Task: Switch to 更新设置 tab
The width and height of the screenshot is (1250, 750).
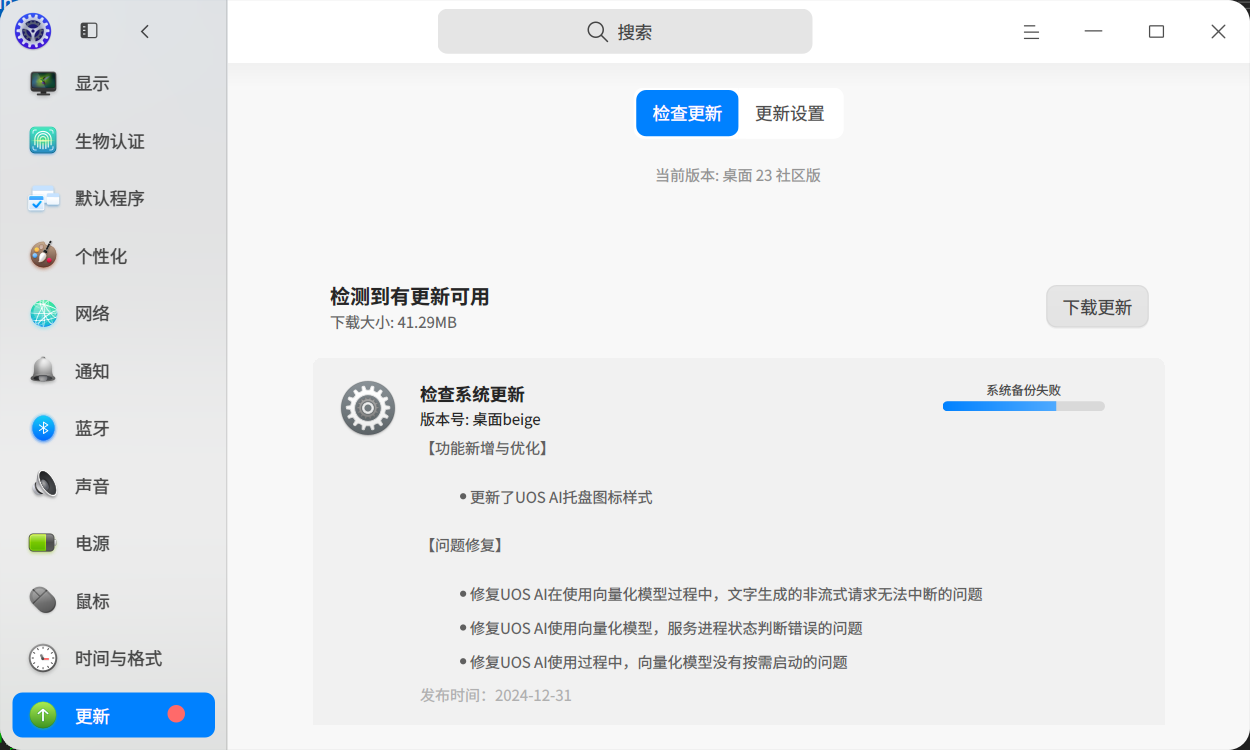Action: 790,113
